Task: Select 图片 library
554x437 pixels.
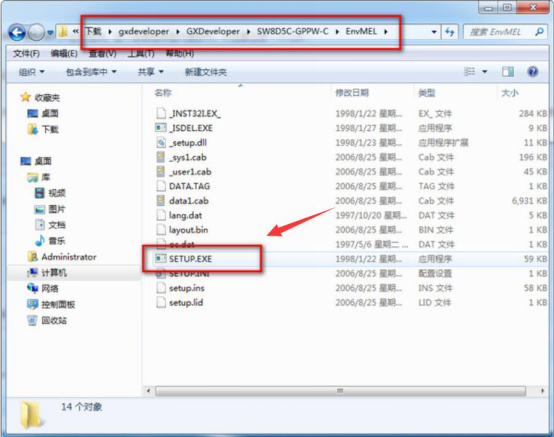Action: (x=57, y=209)
